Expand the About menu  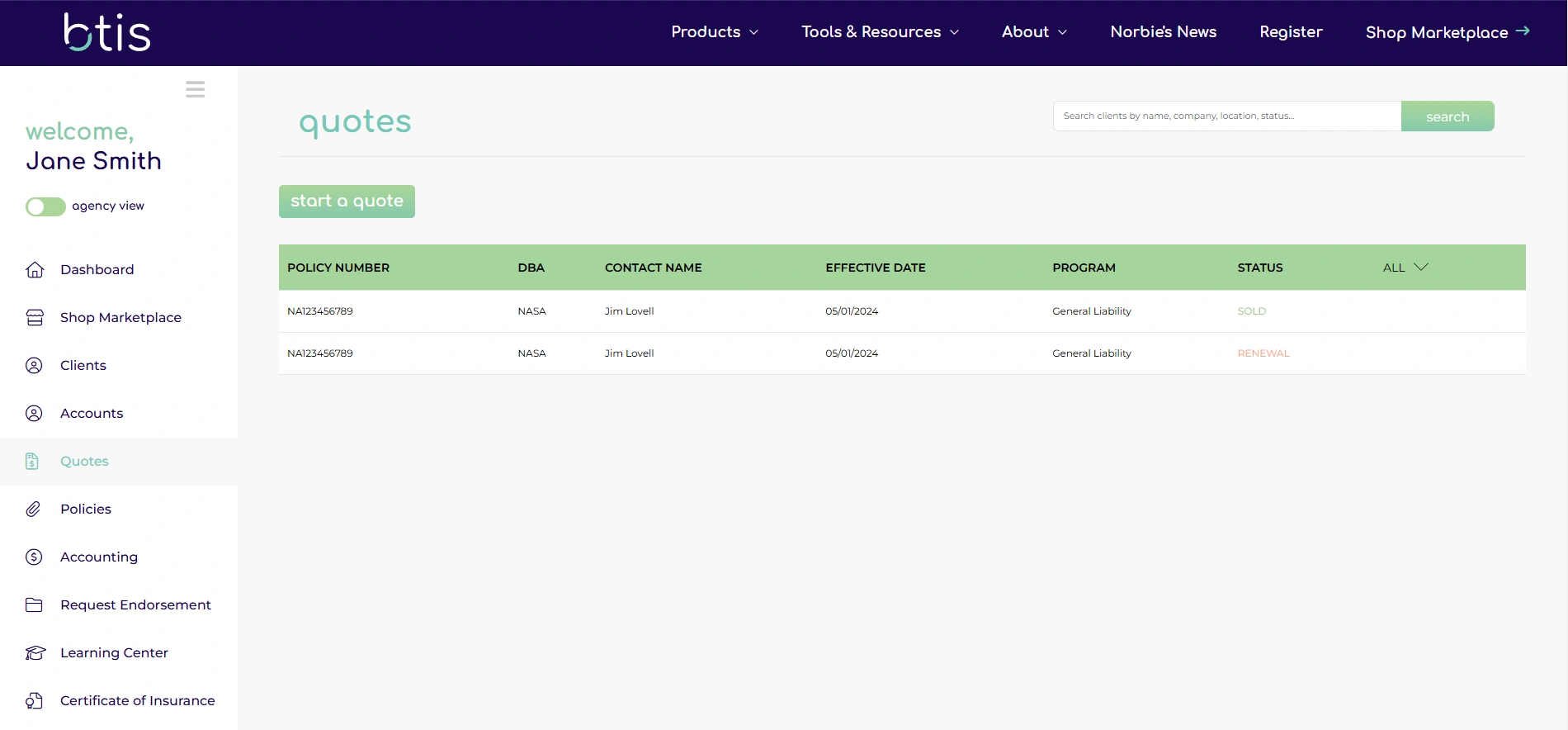(x=1034, y=32)
